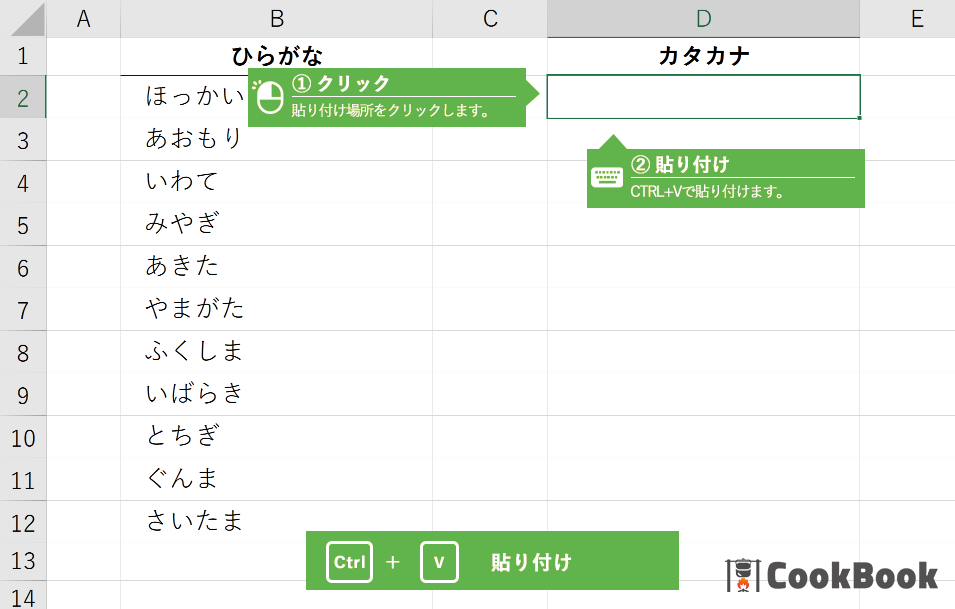Select column D header
The image size is (955, 609).
[x=703, y=18]
